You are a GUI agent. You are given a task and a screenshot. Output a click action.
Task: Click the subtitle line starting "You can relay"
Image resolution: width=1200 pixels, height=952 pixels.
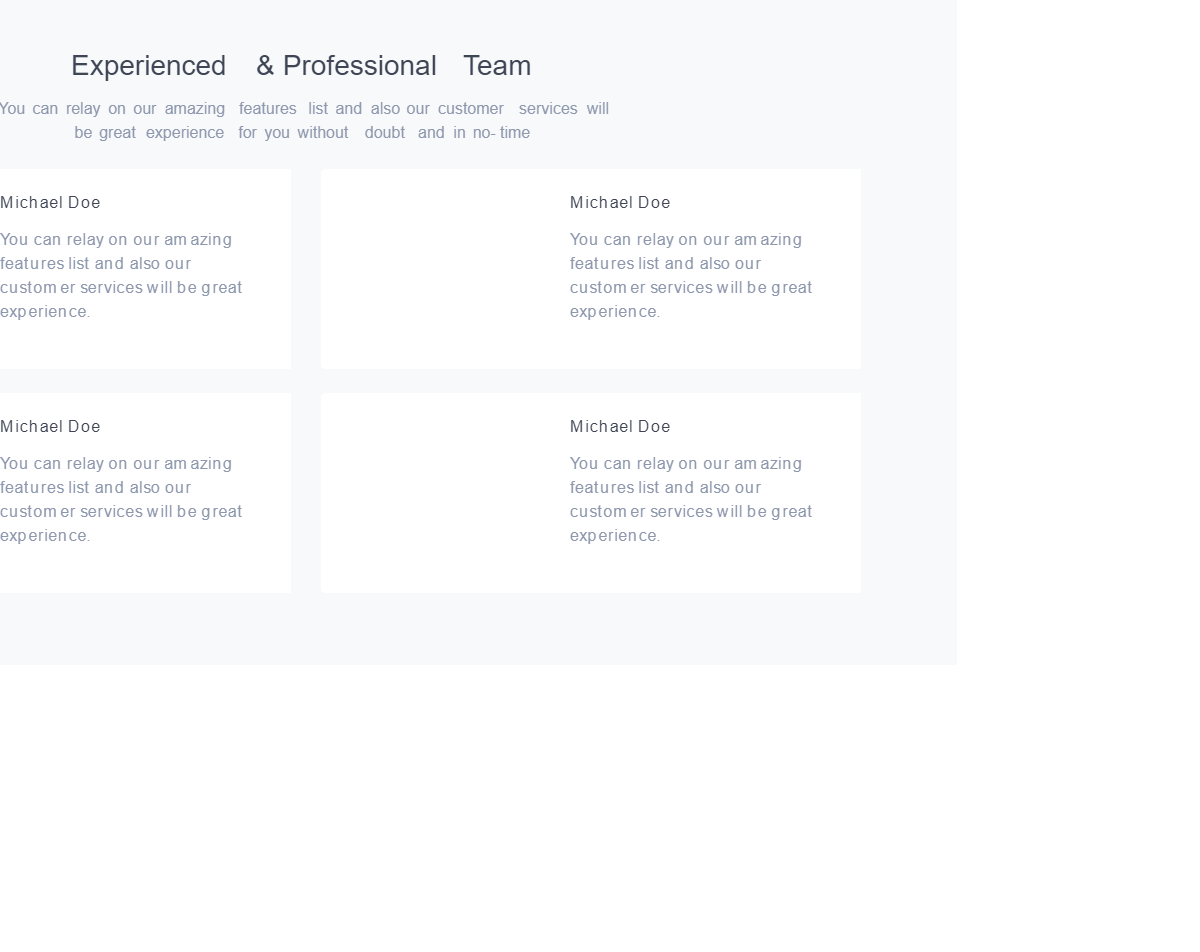click(x=304, y=109)
